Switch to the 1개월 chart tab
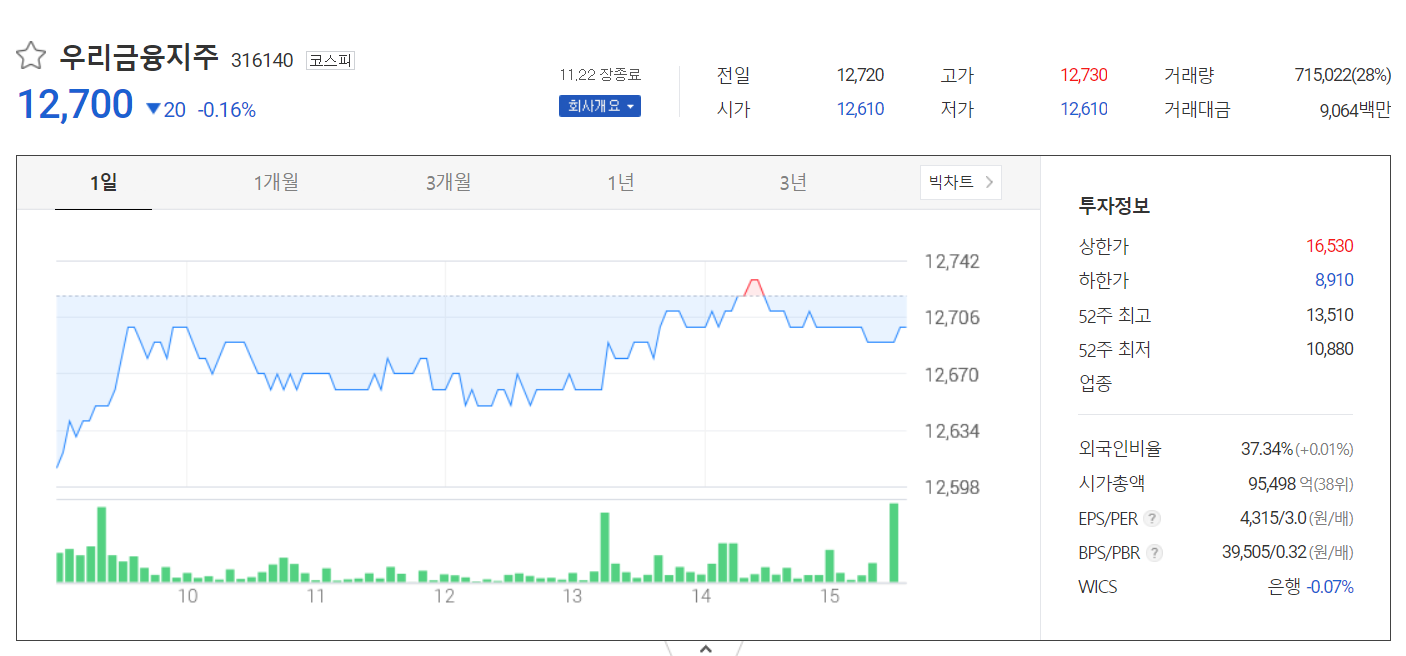 pyautogui.click(x=276, y=182)
